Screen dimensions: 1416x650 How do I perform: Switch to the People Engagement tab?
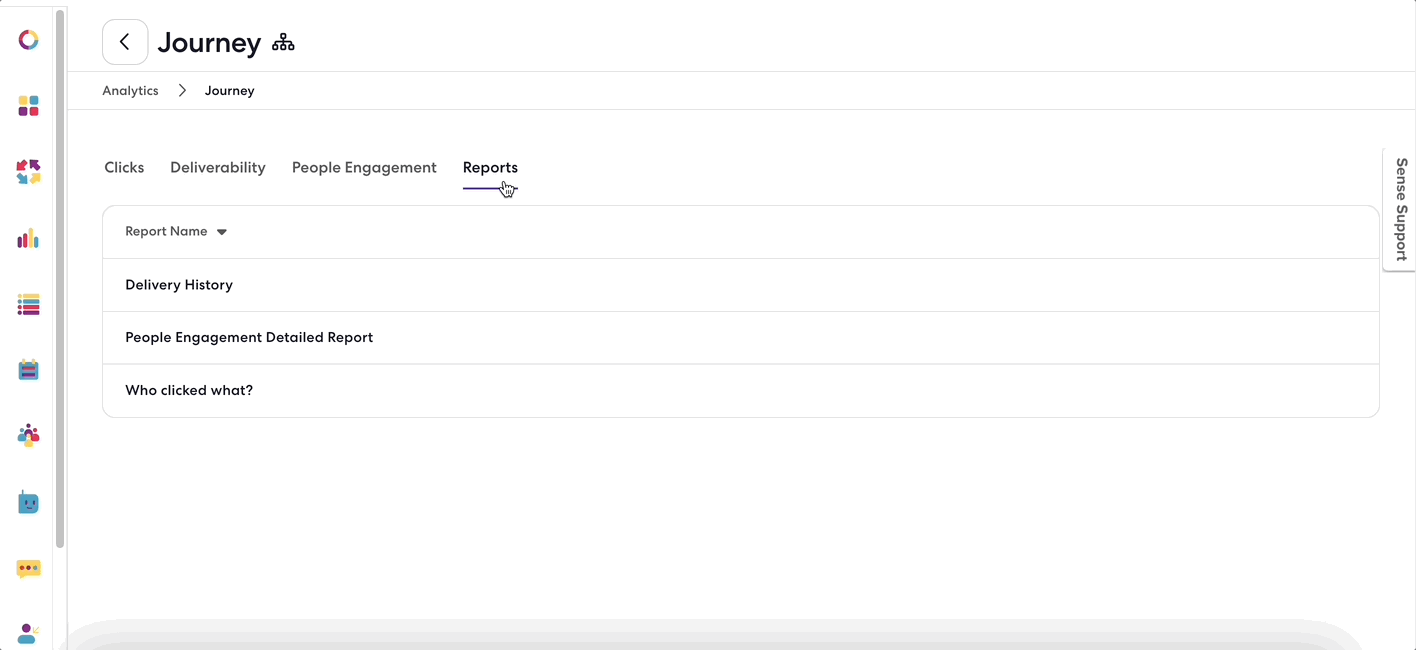click(364, 168)
